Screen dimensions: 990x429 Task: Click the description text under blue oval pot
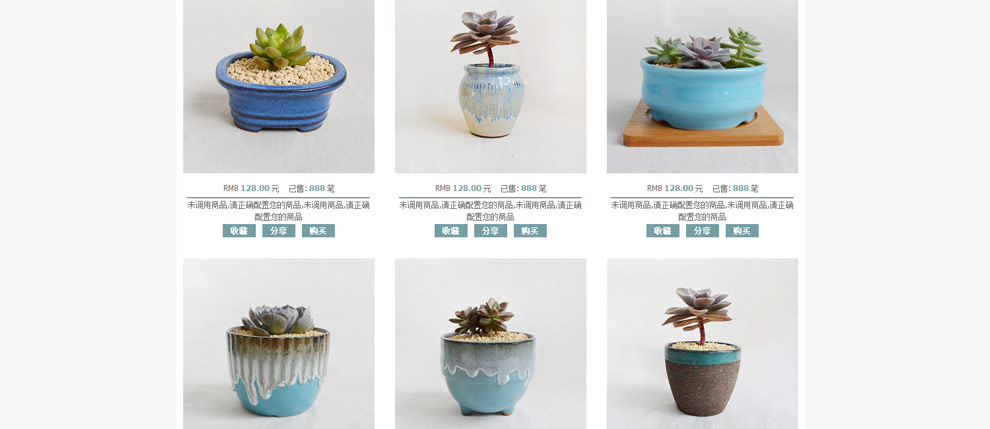278,211
